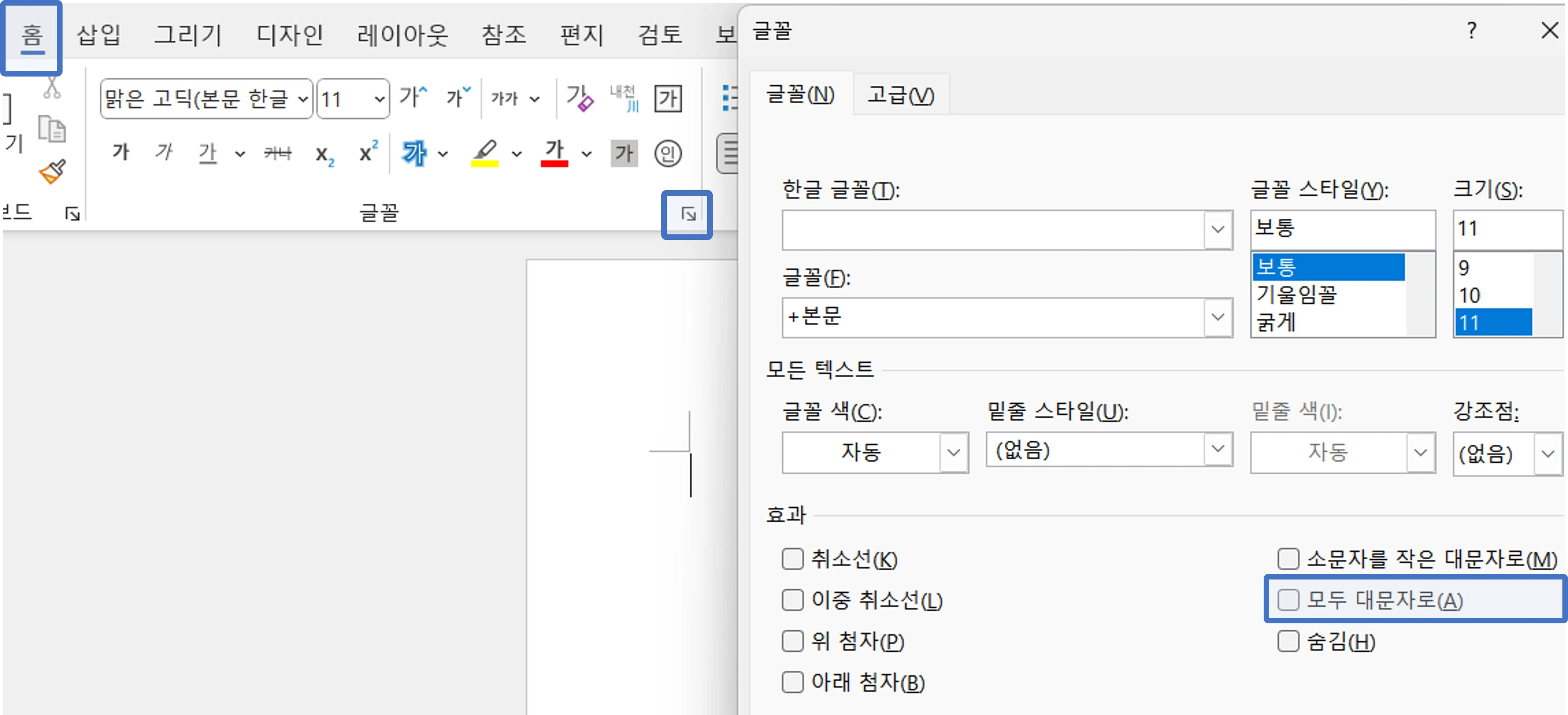Increase font size with 가^ icon

414,97
